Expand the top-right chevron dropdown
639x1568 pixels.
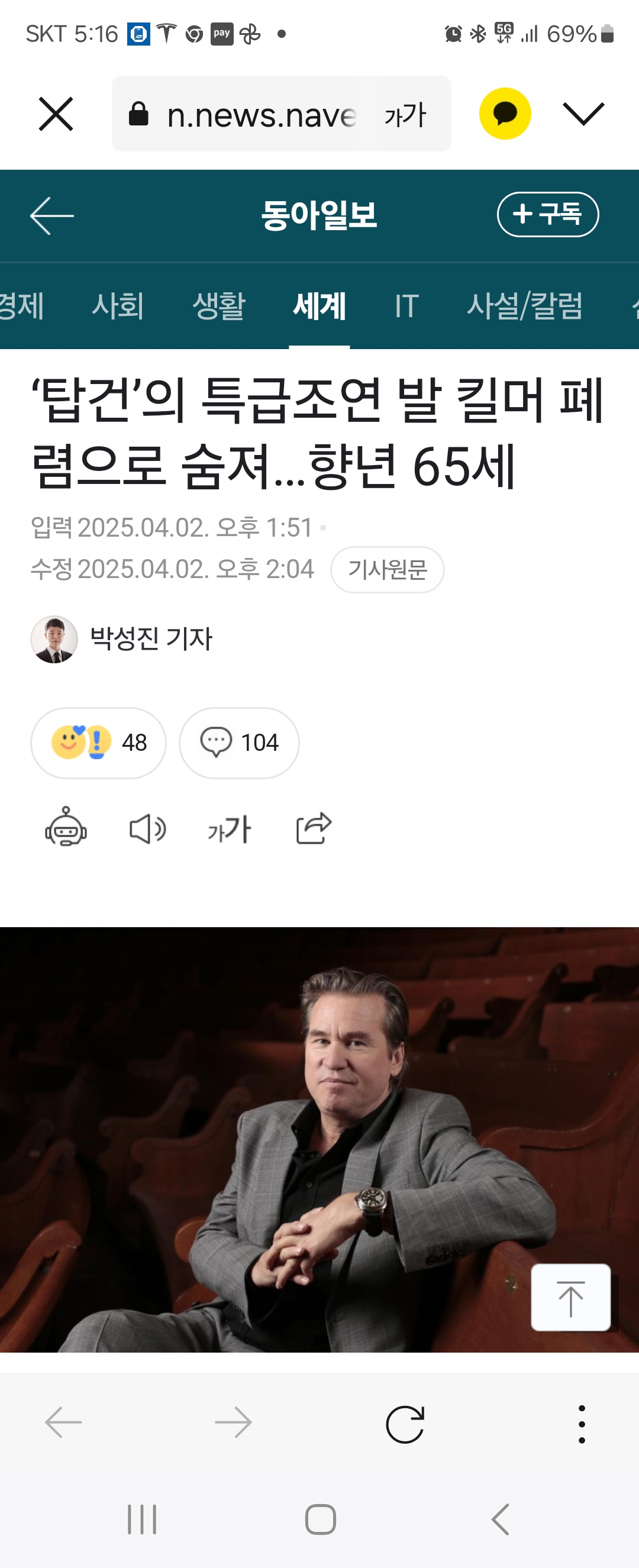point(583,114)
